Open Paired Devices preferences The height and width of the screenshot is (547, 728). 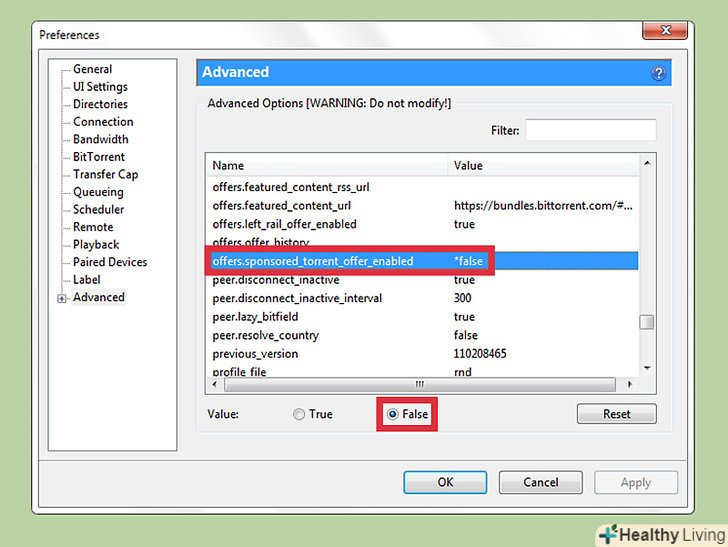pos(110,262)
